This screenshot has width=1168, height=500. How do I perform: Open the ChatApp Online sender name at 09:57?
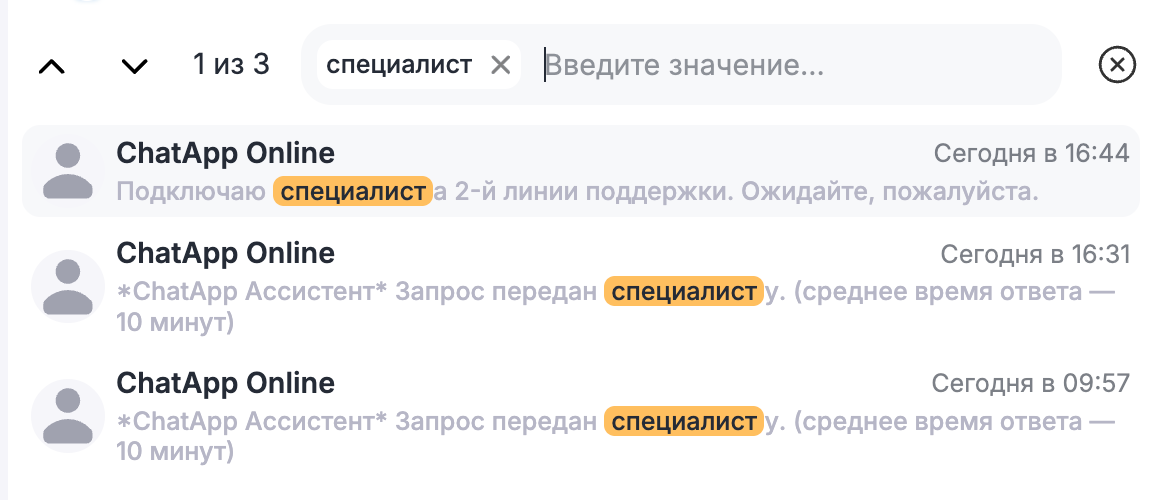225,383
